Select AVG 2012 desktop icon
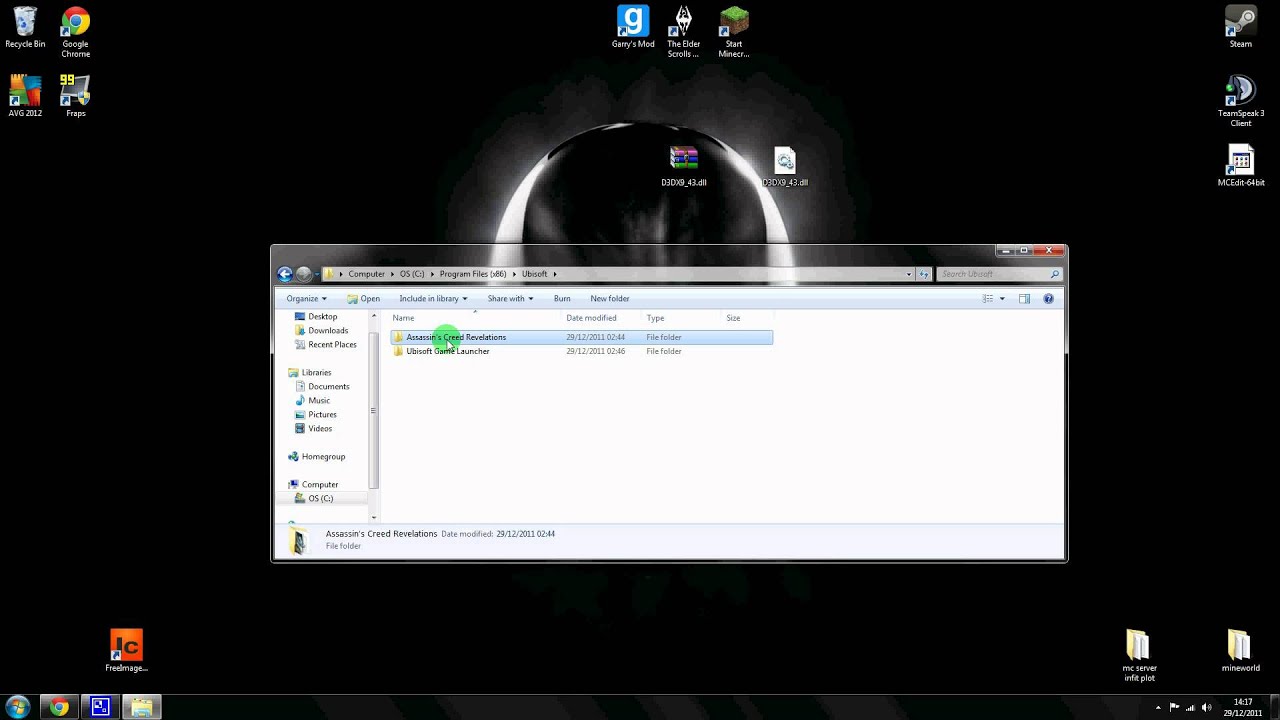This screenshot has width=1280, height=720. pyautogui.click(x=25, y=96)
